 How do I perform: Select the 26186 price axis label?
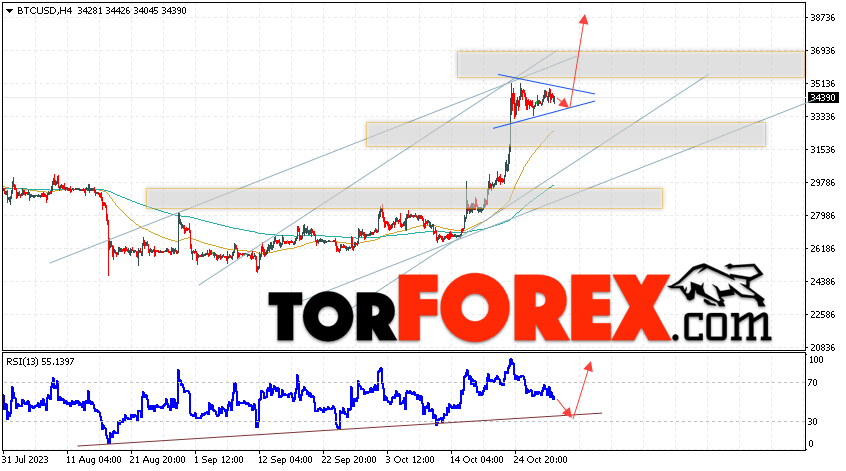pyautogui.click(x=823, y=249)
